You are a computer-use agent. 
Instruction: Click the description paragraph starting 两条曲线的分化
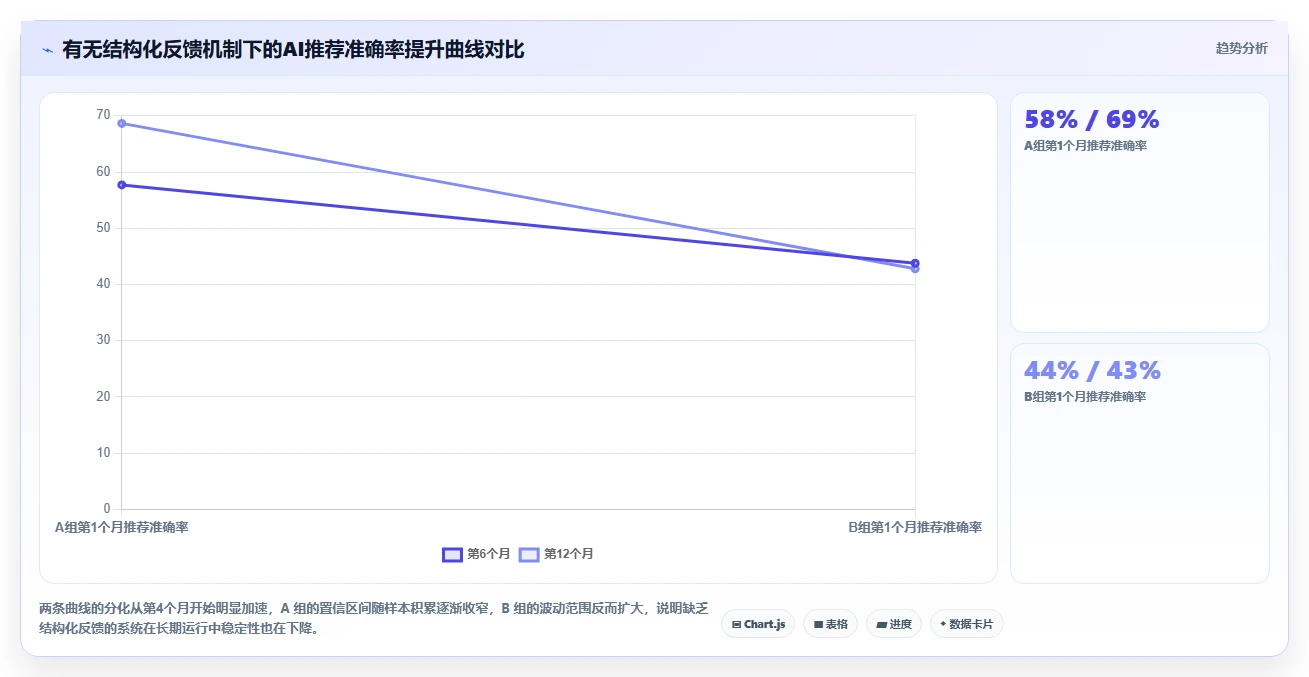click(373, 619)
